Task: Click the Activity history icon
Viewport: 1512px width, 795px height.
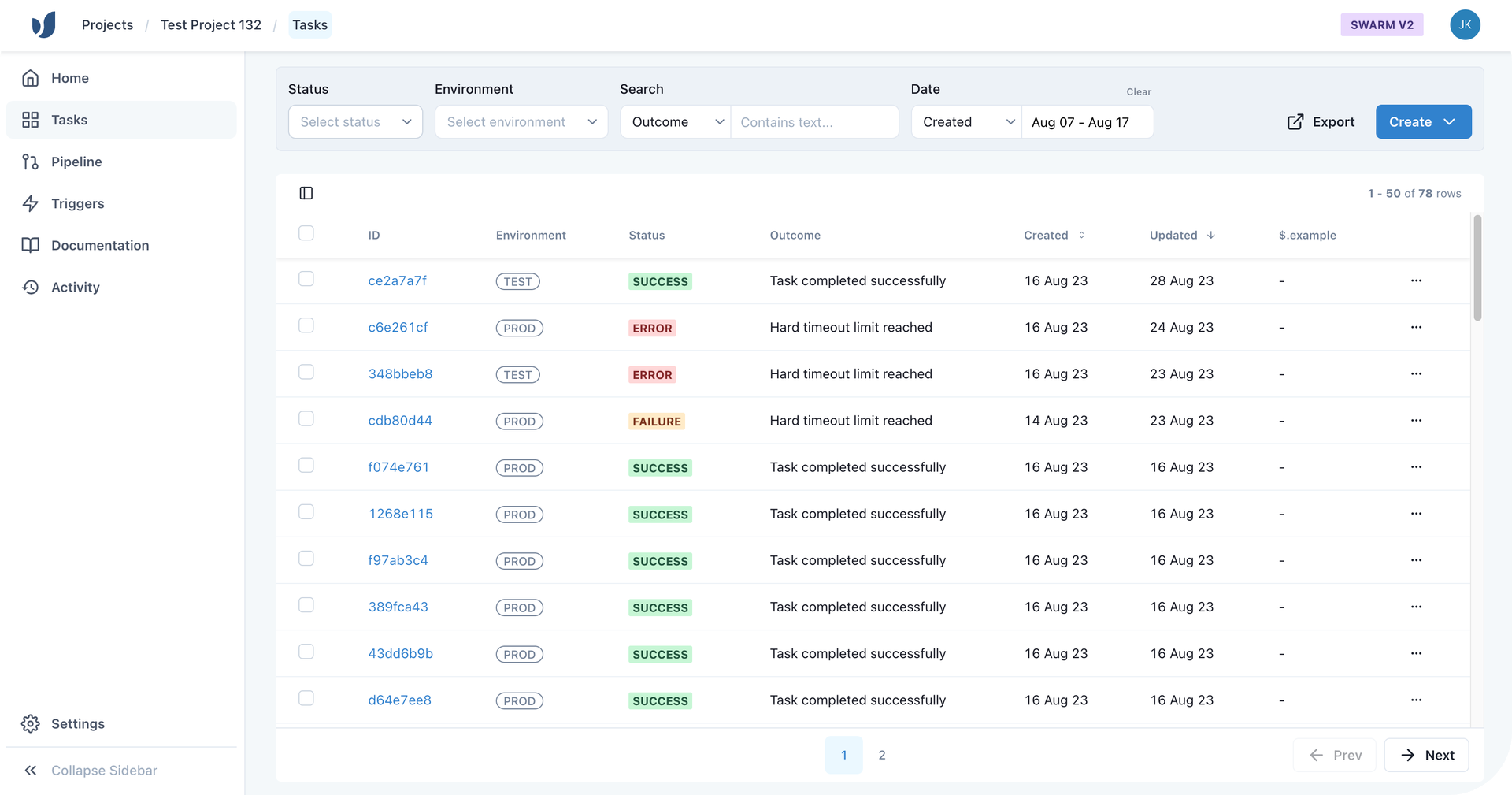Action: pyautogui.click(x=31, y=287)
